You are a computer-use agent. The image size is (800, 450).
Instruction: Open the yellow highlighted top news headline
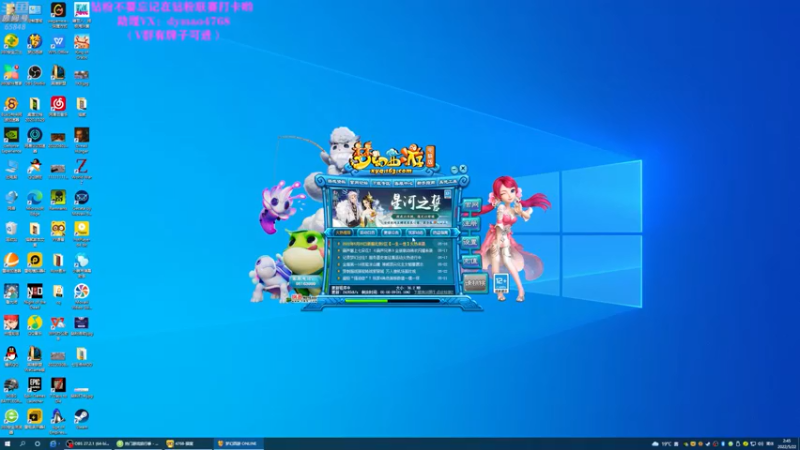click(384, 244)
